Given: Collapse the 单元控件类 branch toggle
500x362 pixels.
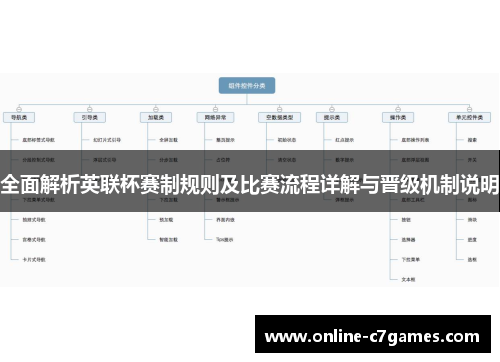Looking at the screenshot, I should pyautogui.click(x=469, y=109).
